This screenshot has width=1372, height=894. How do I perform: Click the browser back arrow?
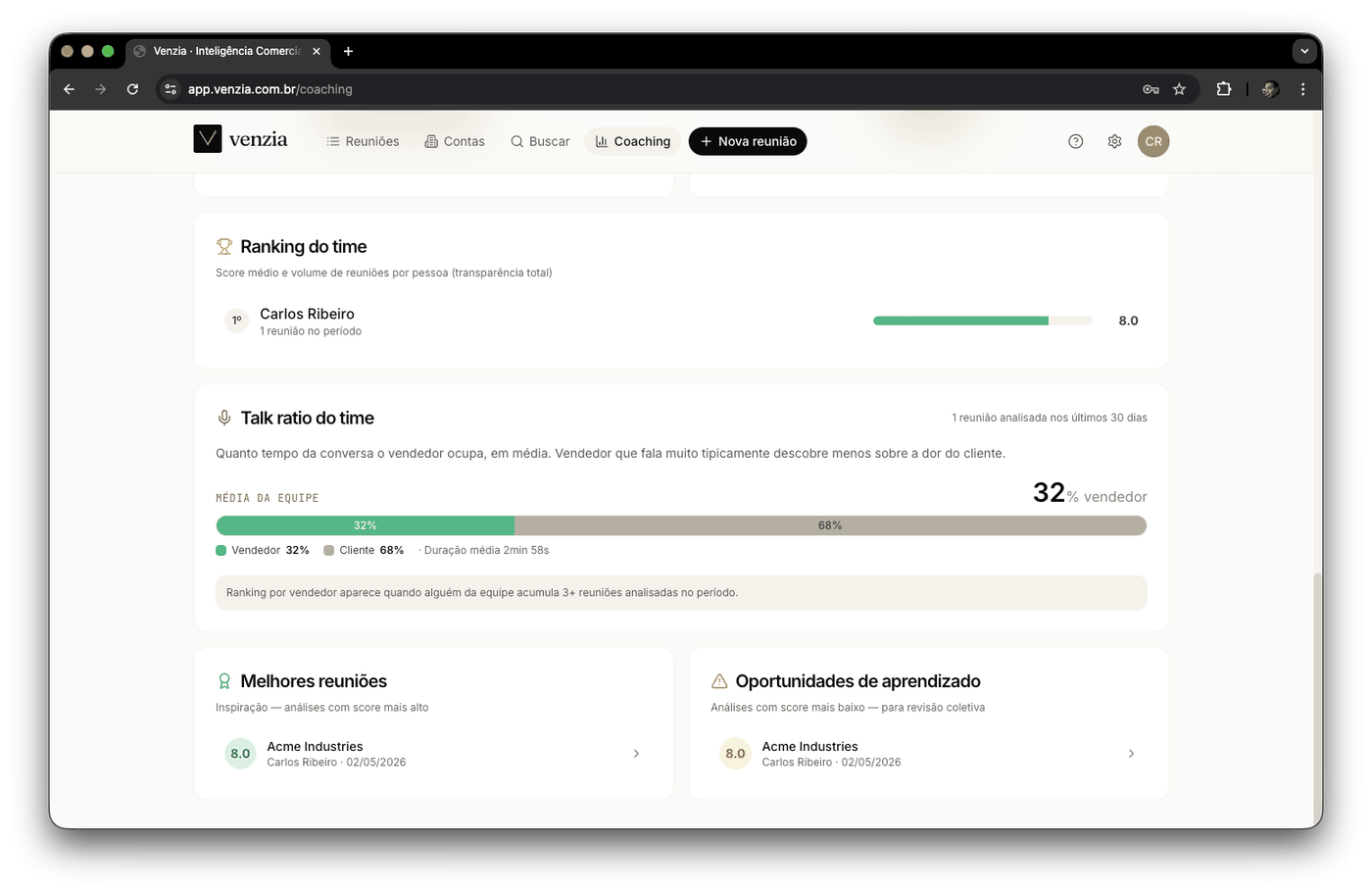[x=69, y=89]
